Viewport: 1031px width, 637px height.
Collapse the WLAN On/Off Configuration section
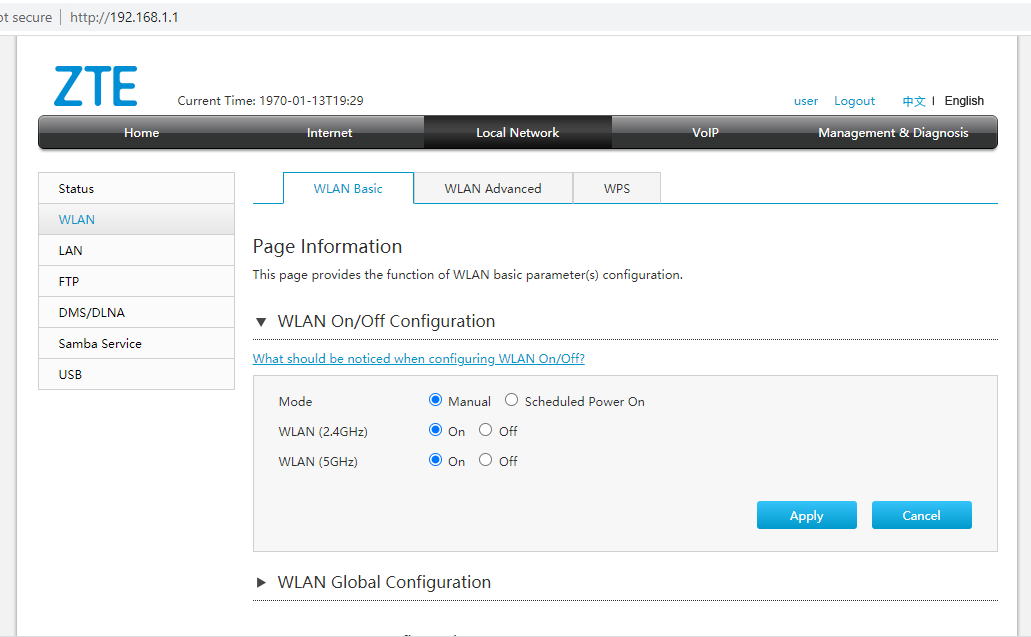tap(261, 321)
